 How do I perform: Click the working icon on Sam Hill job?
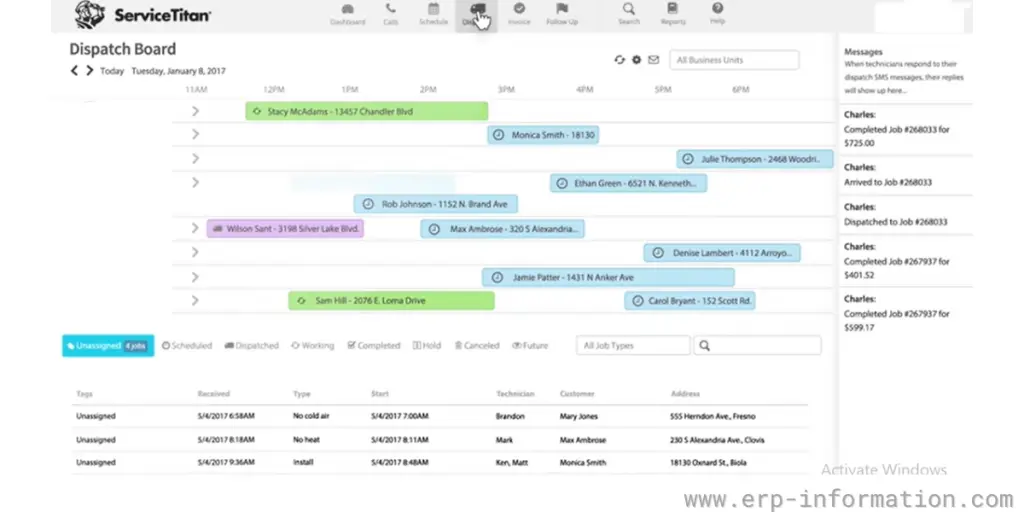[301, 301]
